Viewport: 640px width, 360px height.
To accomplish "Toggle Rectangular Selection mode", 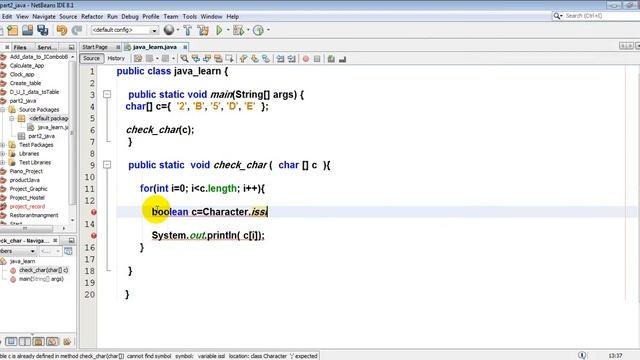I will tap(229, 59).
